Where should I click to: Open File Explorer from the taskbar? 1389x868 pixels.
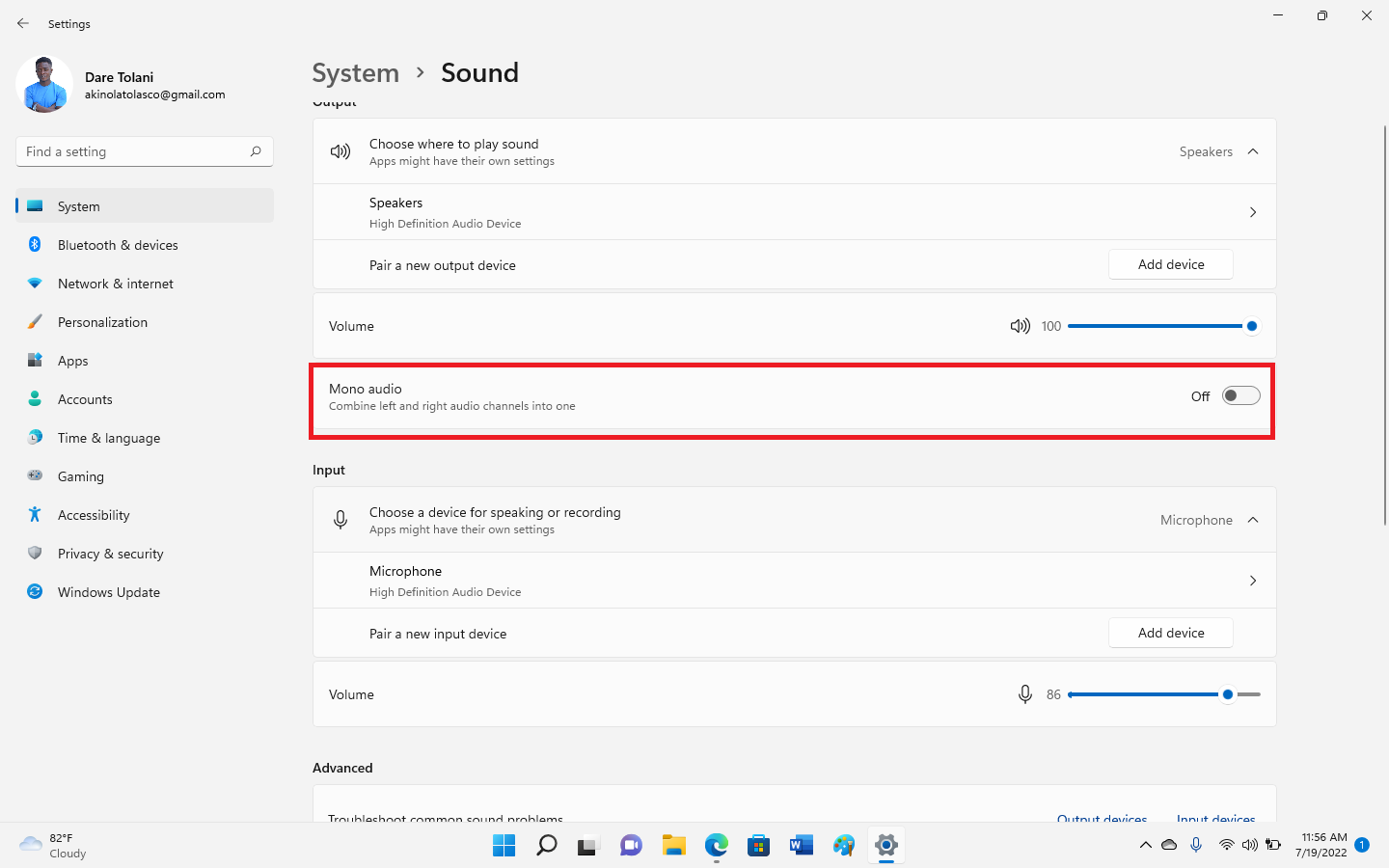point(673,846)
